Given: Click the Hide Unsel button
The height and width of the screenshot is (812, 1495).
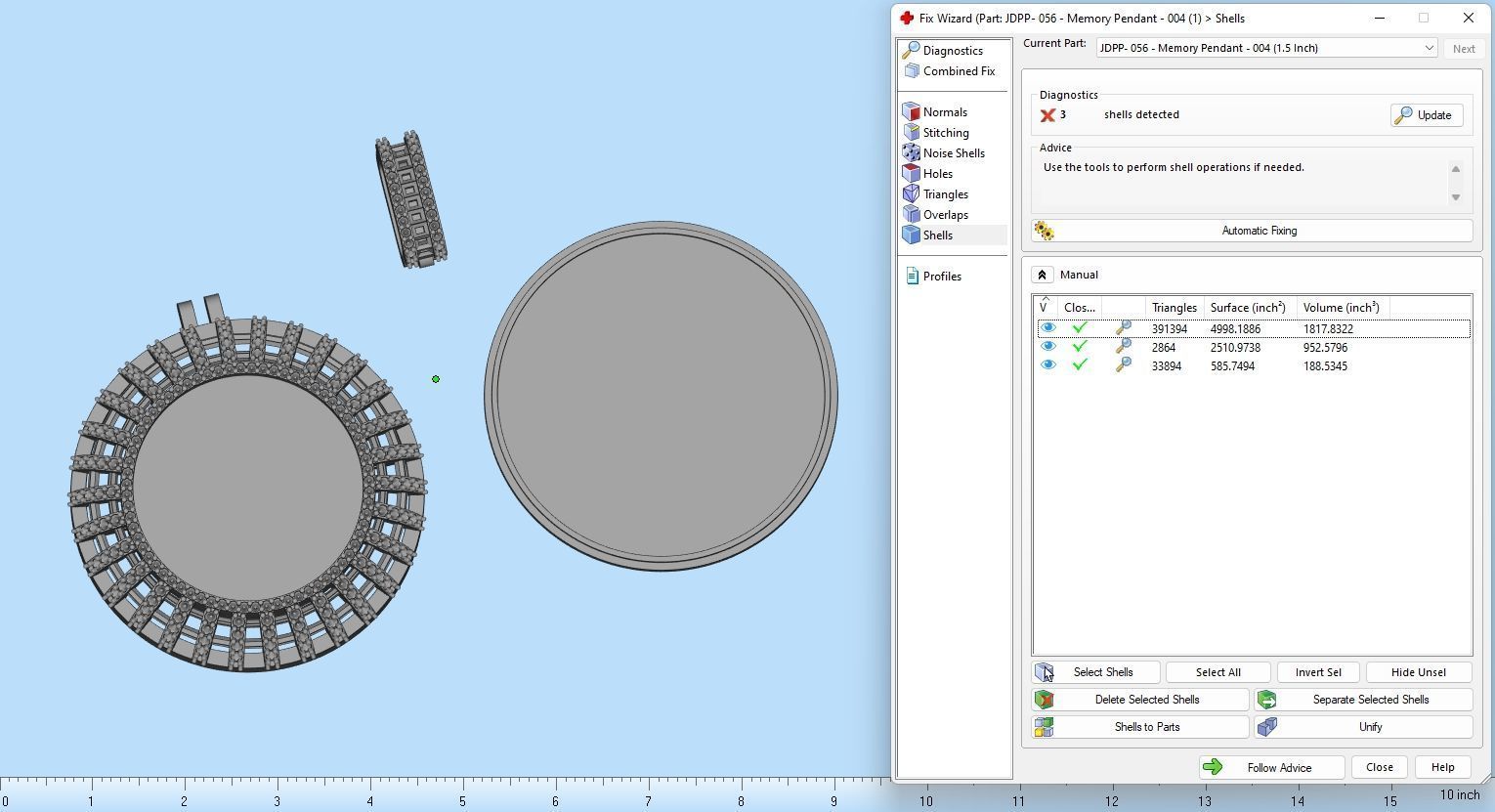Looking at the screenshot, I should click(1419, 672).
